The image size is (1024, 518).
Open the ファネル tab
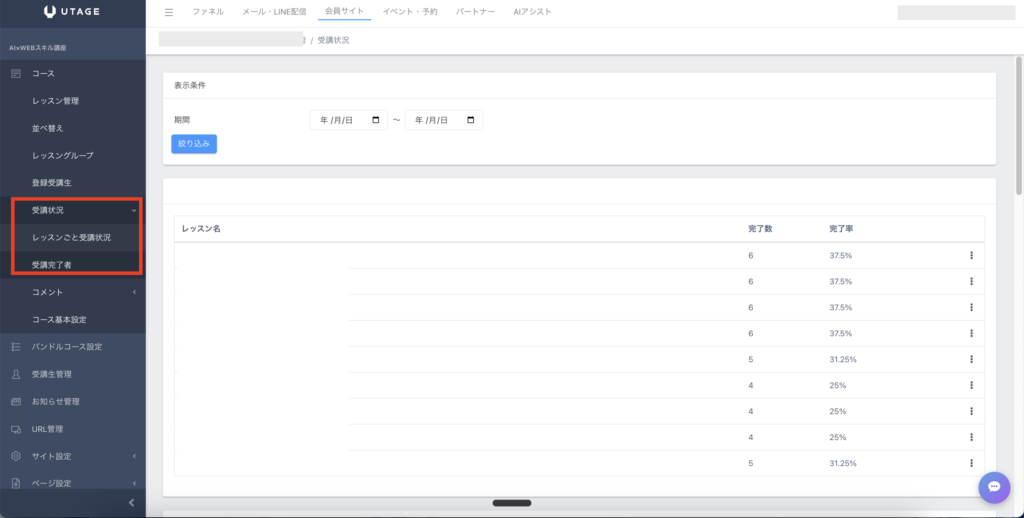208,12
